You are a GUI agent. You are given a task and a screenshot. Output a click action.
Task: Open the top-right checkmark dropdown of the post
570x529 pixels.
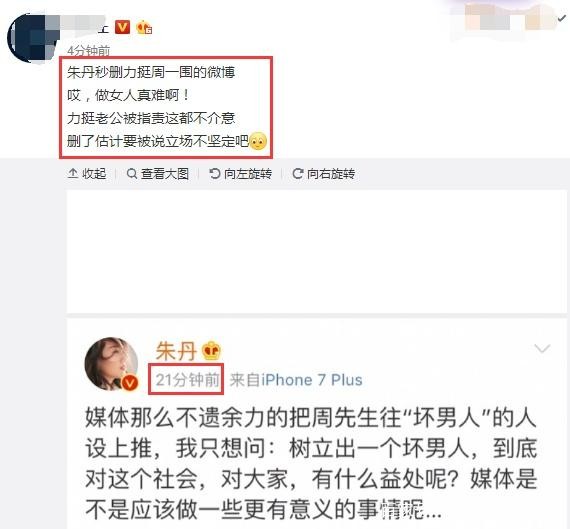(x=563, y=19)
